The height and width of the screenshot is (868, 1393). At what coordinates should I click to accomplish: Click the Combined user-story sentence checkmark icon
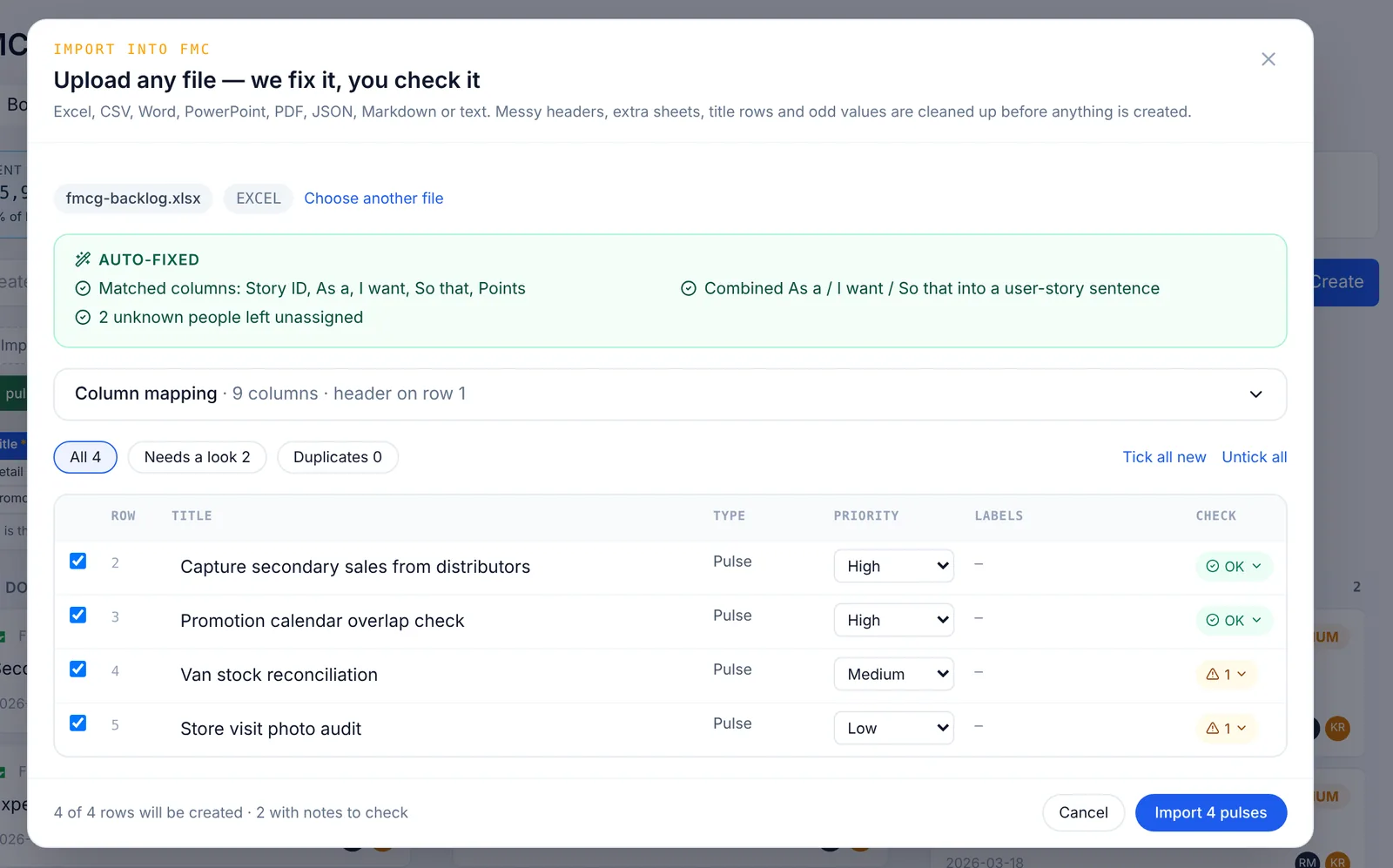pyautogui.click(x=688, y=288)
